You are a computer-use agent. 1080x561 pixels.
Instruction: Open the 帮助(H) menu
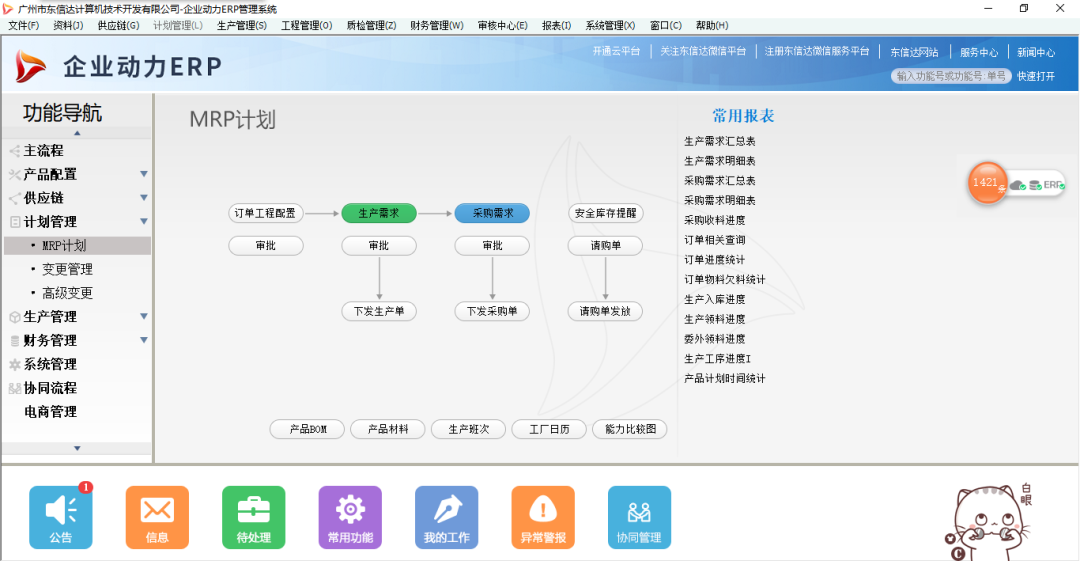click(712, 26)
